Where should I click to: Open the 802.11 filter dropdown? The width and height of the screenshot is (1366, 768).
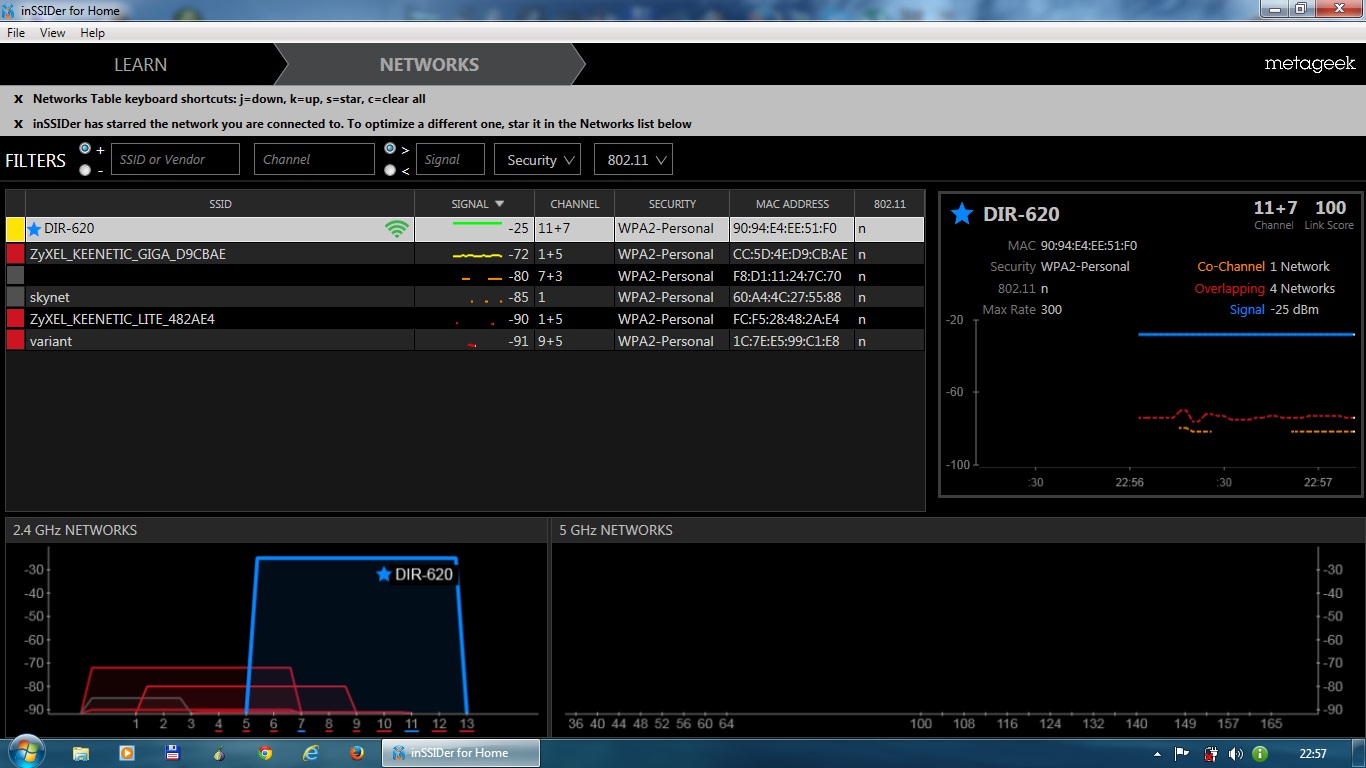[x=633, y=159]
